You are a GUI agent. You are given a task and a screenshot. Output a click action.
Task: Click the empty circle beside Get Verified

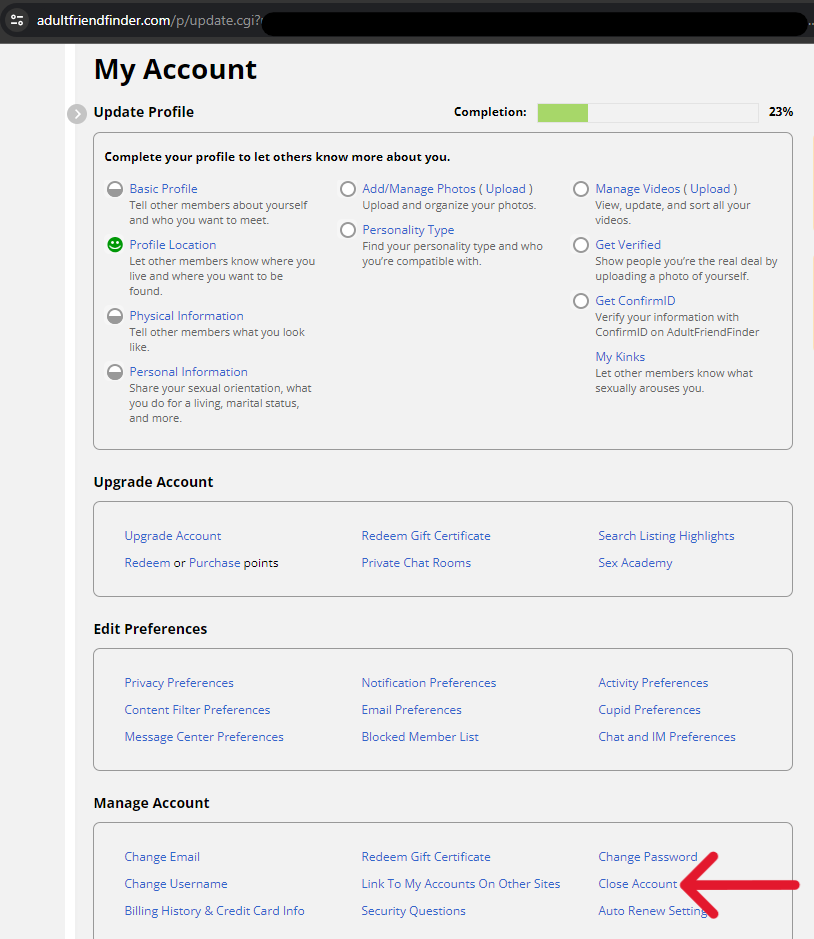[581, 245]
